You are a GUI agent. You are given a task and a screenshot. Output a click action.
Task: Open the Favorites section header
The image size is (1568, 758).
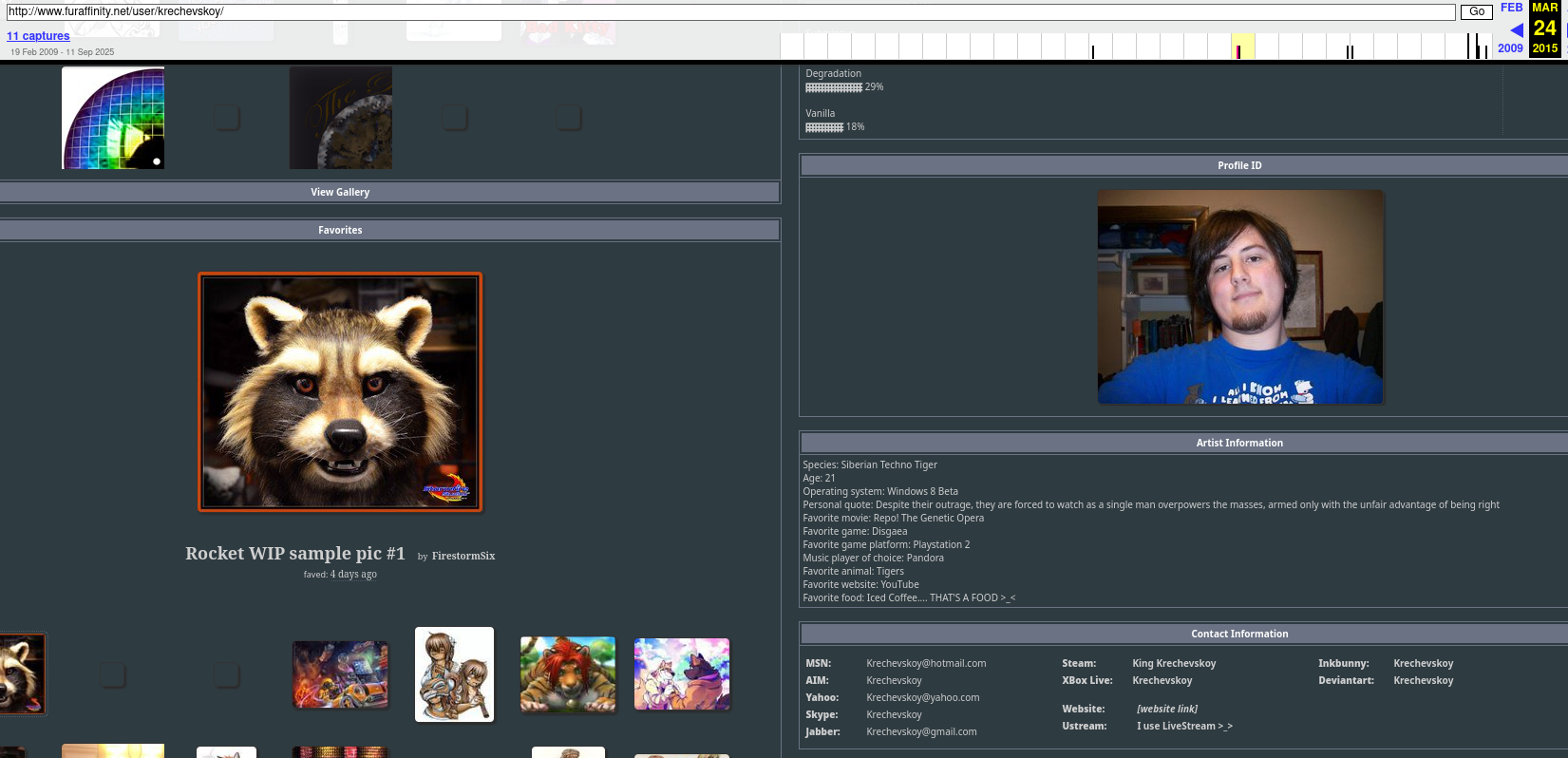coord(340,230)
